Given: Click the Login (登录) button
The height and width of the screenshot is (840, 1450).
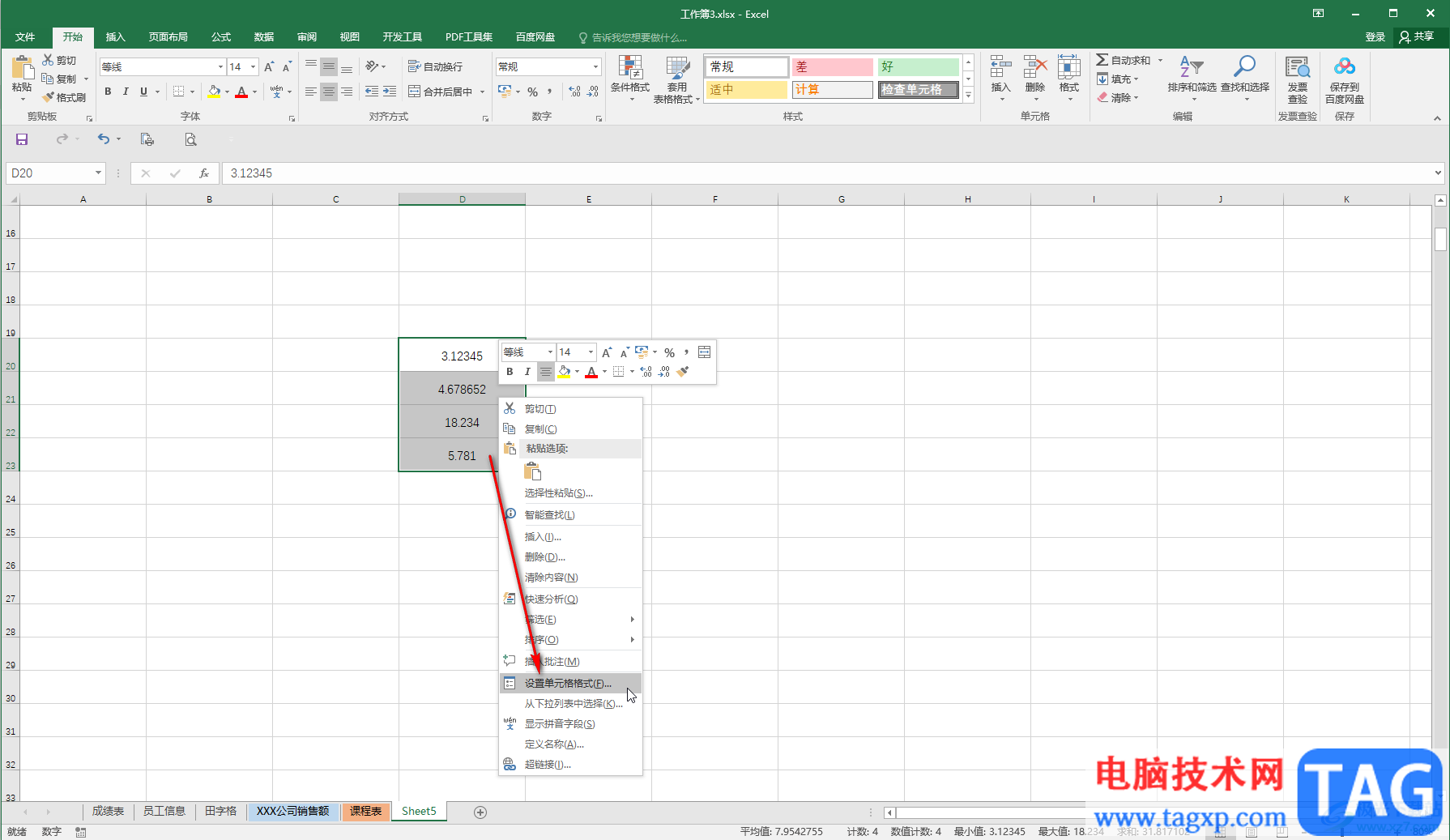Looking at the screenshot, I should [x=1375, y=36].
